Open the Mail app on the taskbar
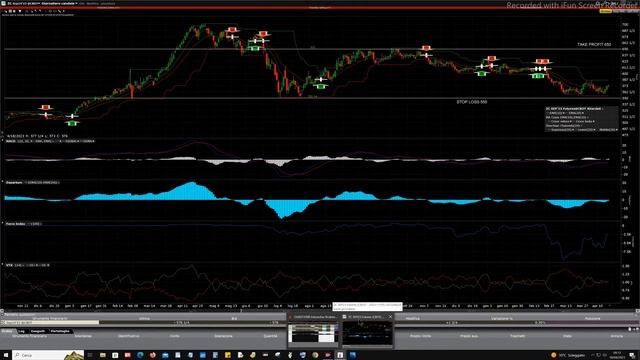Viewport: 640px width, 360px height. click(x=165, y=355)
